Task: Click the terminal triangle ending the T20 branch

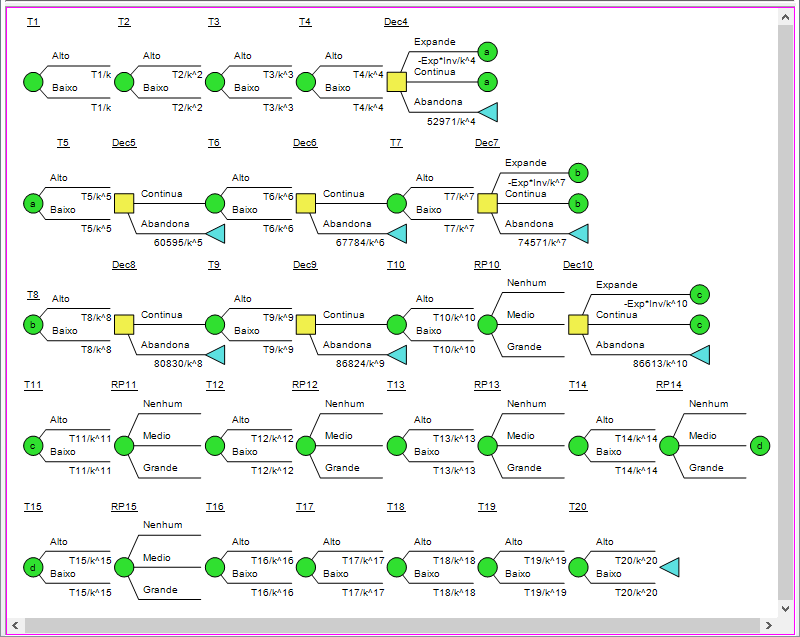Action: [672, 567]
